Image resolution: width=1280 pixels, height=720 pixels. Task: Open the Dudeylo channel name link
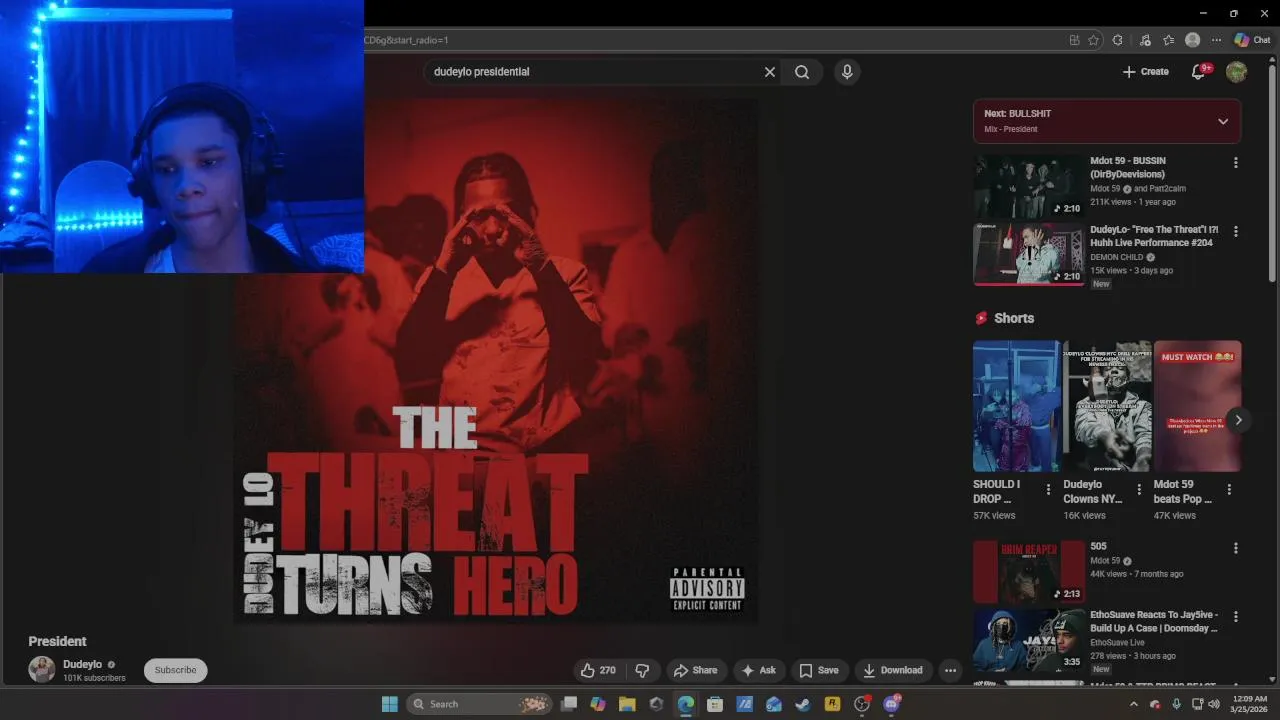[82, 664]
